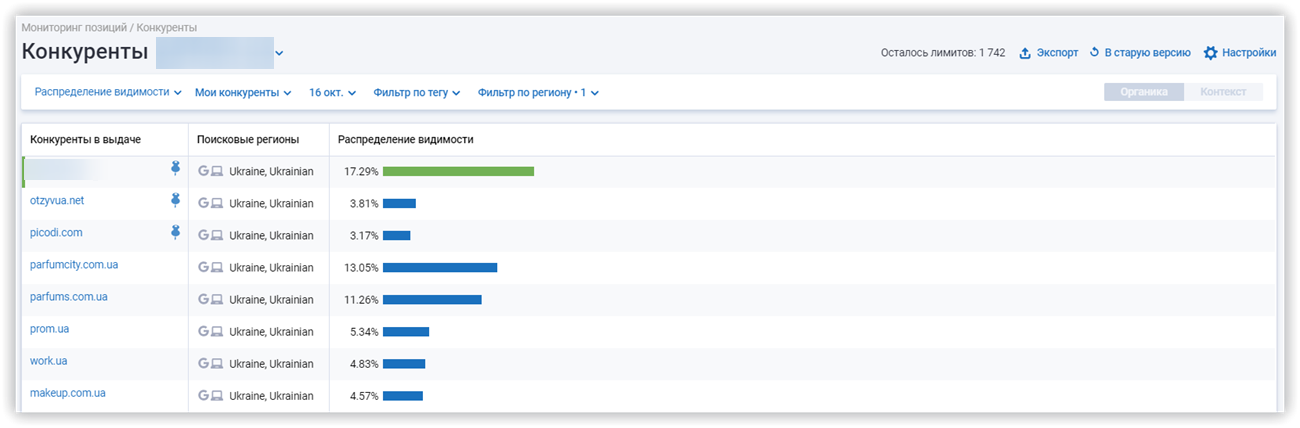Viewport: 1300px width, 428px height.
Task: Click the desktop icon in prom.ua row
Action: coord(217,331)
